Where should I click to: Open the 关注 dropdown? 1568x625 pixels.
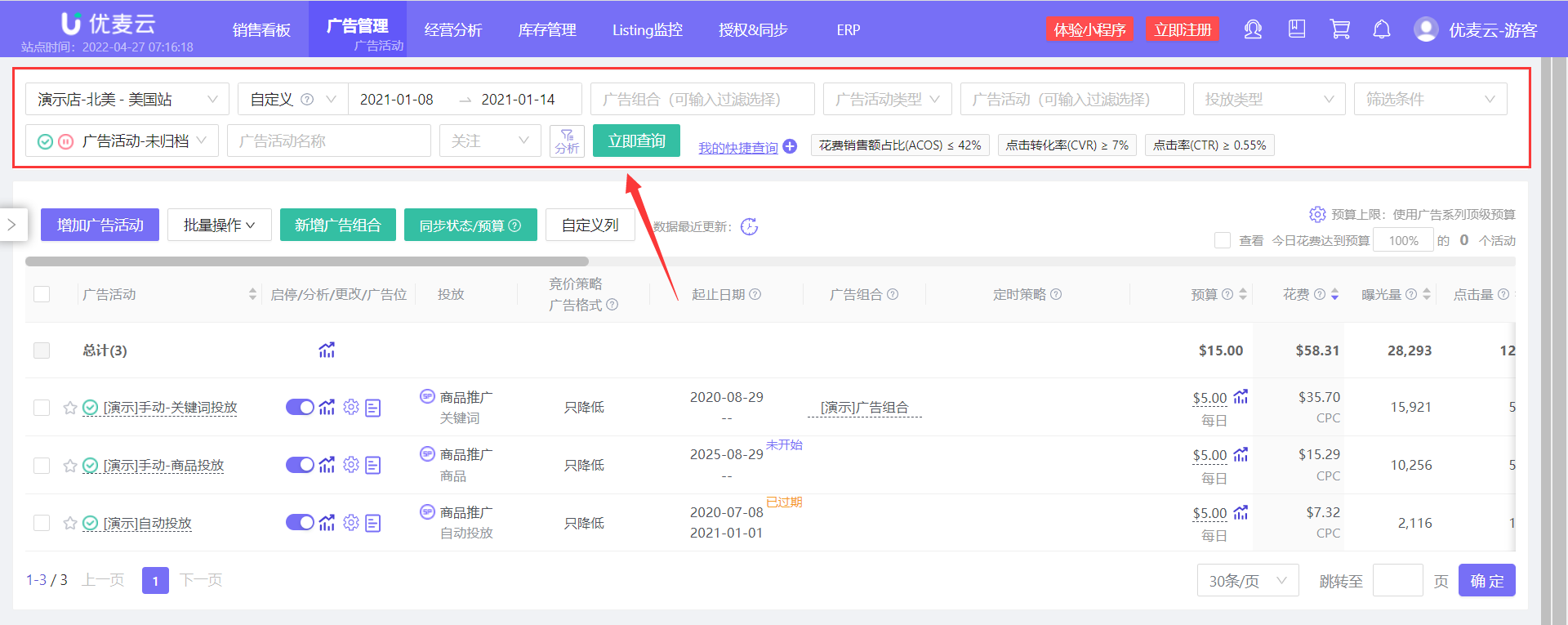tap(490, 141)
